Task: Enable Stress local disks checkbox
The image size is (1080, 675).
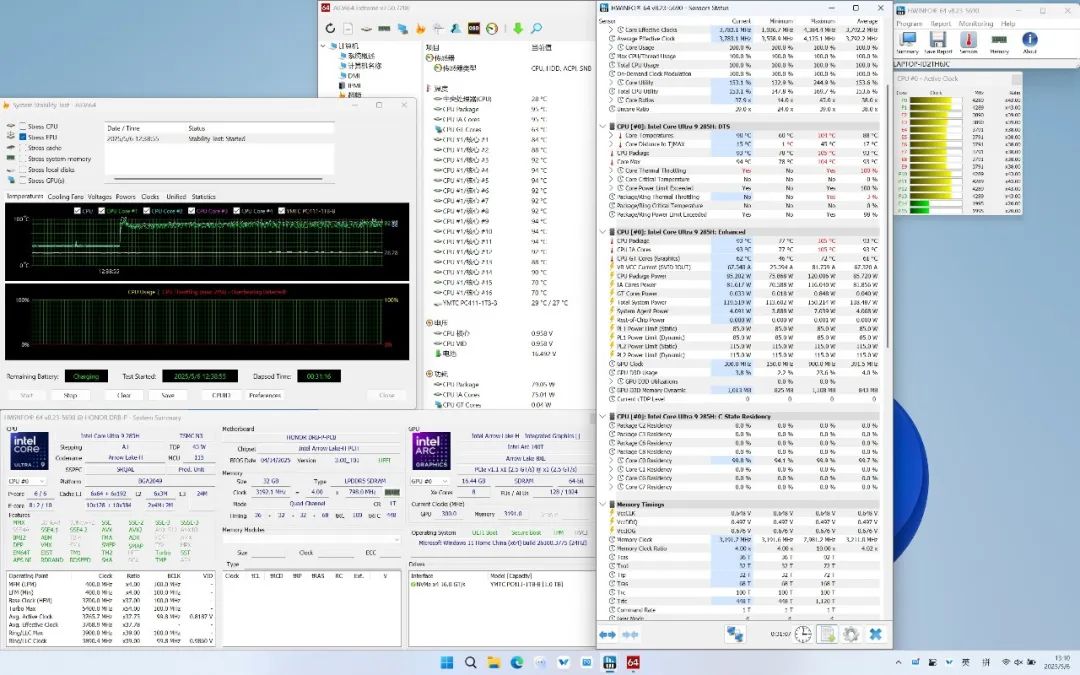Action: (x=23, y=169)
